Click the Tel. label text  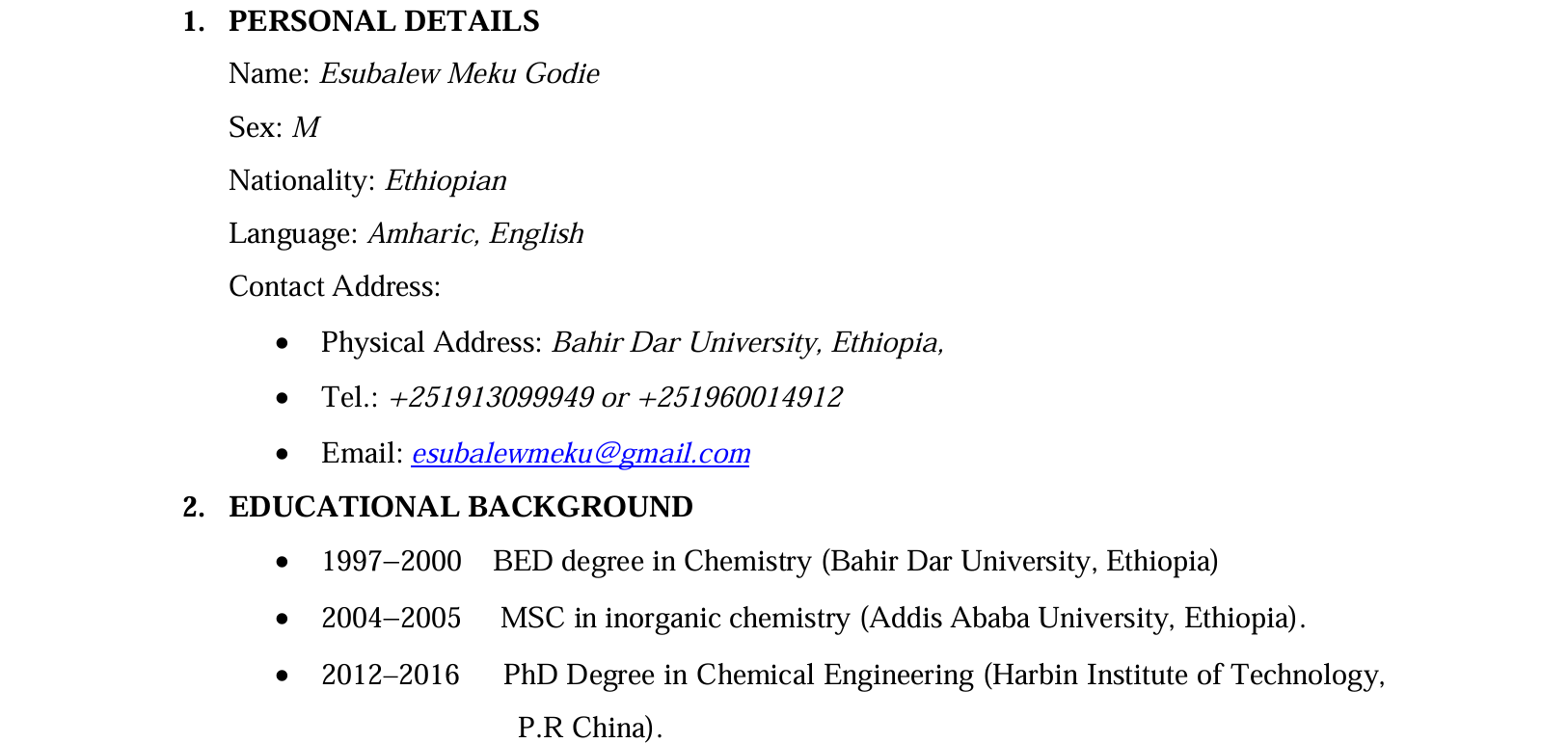tap(349, 397)
